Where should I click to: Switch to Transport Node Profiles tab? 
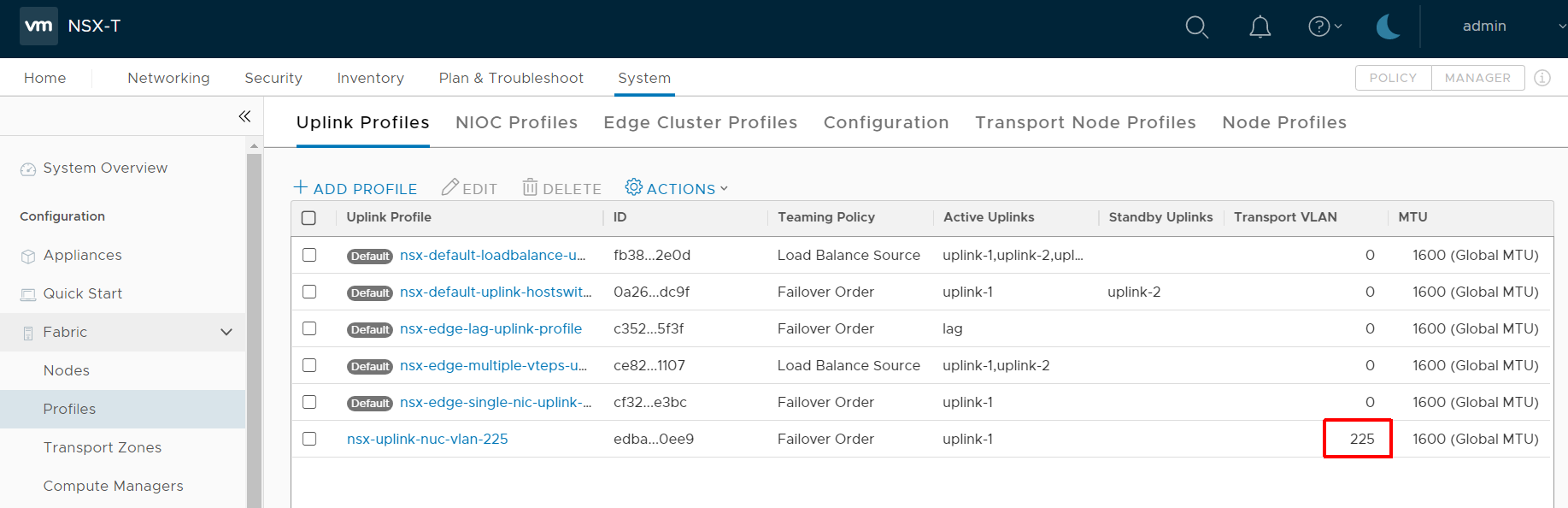coord(1085,122)
